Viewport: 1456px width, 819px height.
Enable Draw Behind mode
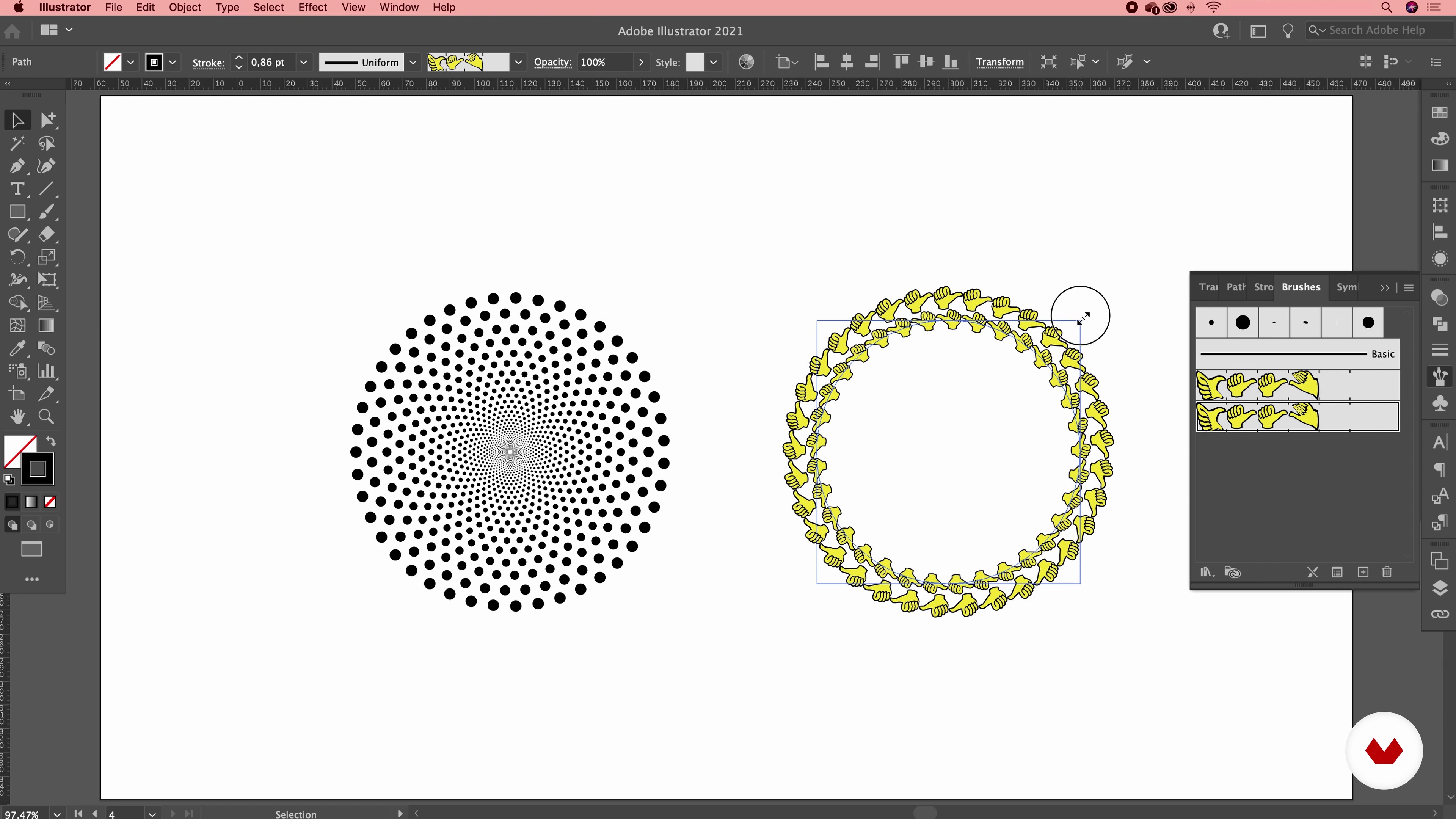coord(31,525)
